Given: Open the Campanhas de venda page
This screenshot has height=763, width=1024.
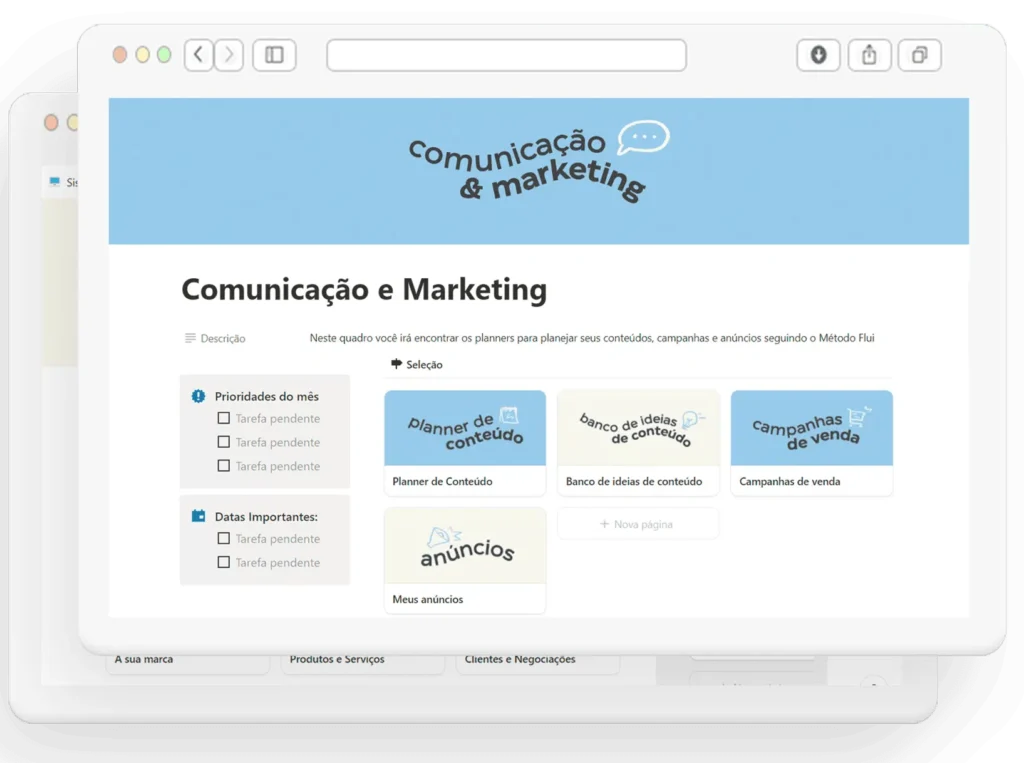Looking at the screenshot, I should click(x=811, y=443).
